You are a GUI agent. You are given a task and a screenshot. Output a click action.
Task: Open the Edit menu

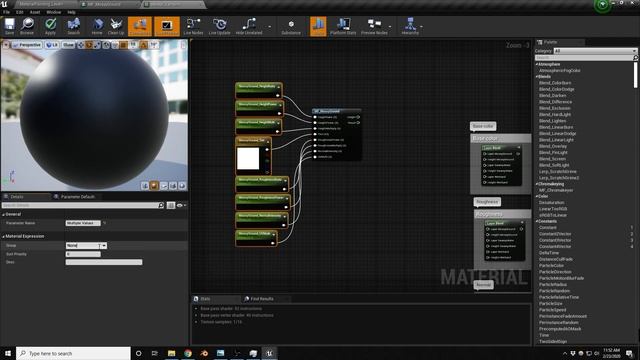coord(20,12)
